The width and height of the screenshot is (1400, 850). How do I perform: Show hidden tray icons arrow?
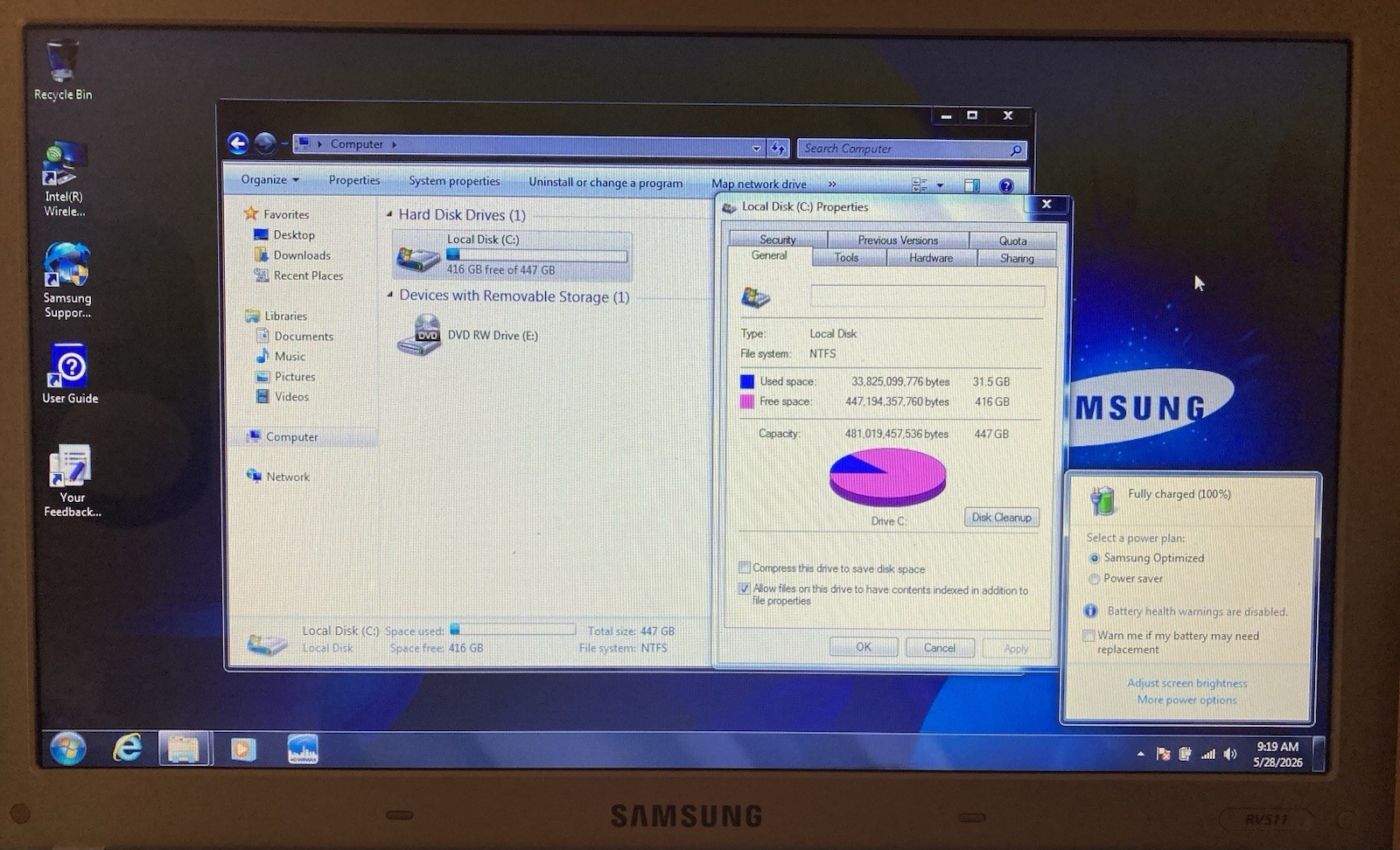pos(1140,754)
